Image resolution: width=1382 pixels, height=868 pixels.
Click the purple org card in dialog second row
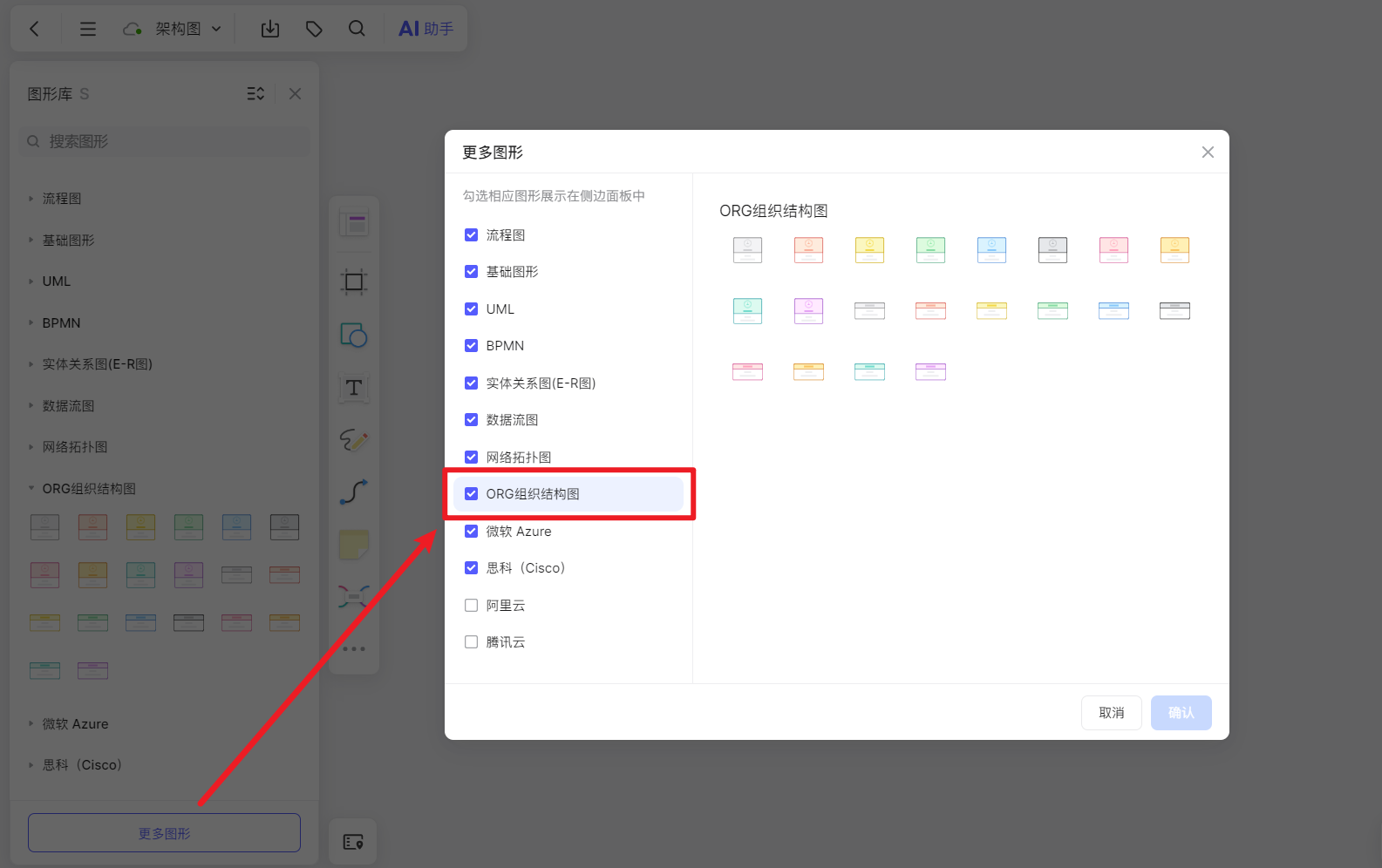click(808, 310)
